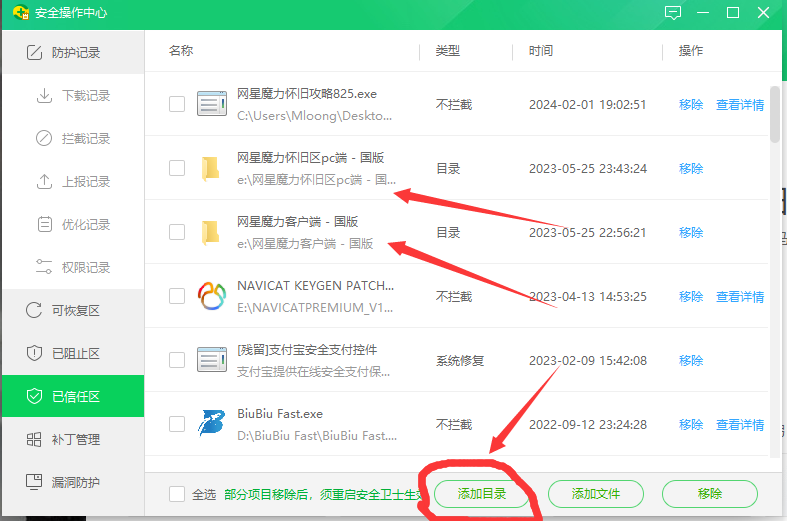Click 移除 for 网星魔力客户端 folder
The height and width of the screenshot is (521, 787).
[x=691, y=232]
